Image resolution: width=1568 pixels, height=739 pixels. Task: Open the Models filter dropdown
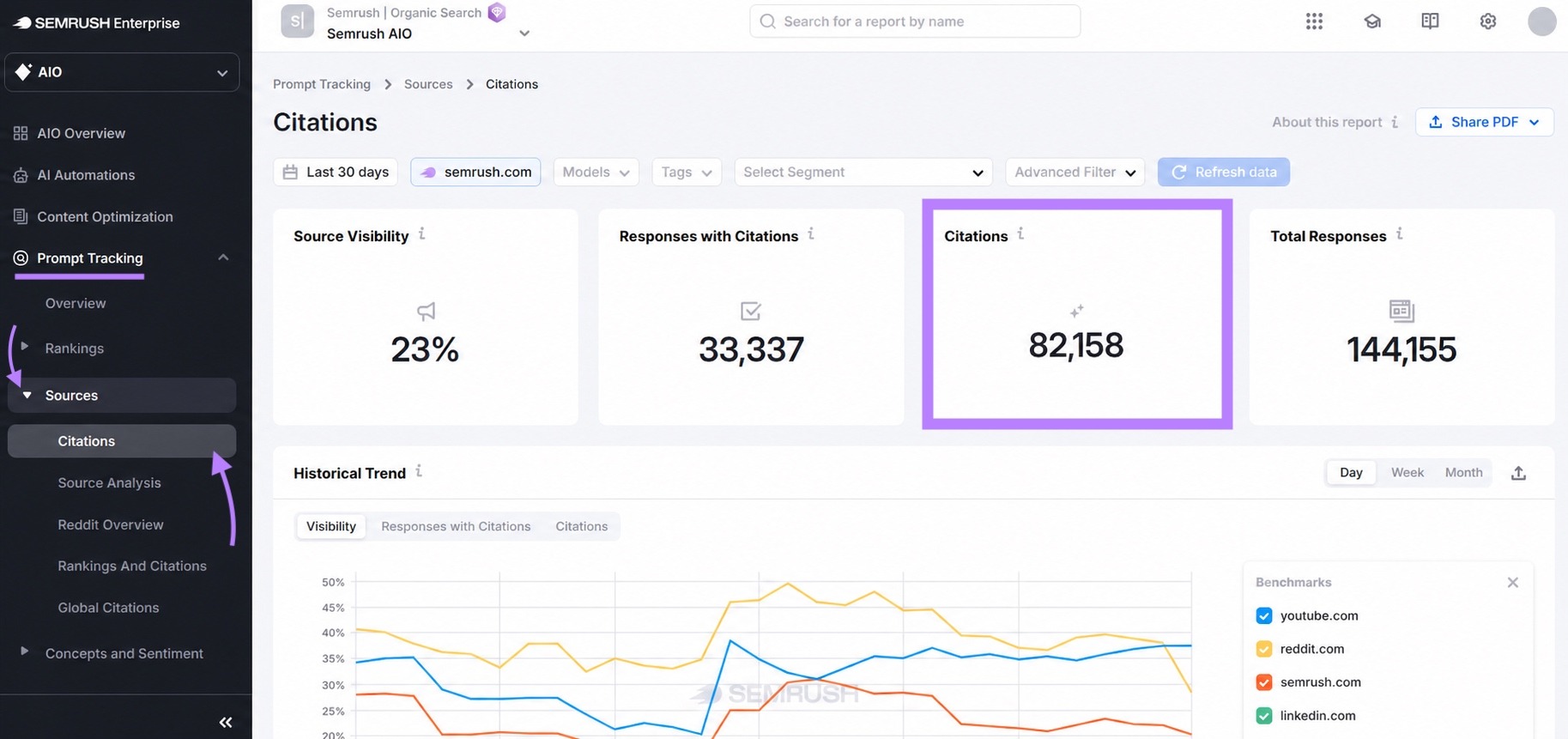click(596, 172)
